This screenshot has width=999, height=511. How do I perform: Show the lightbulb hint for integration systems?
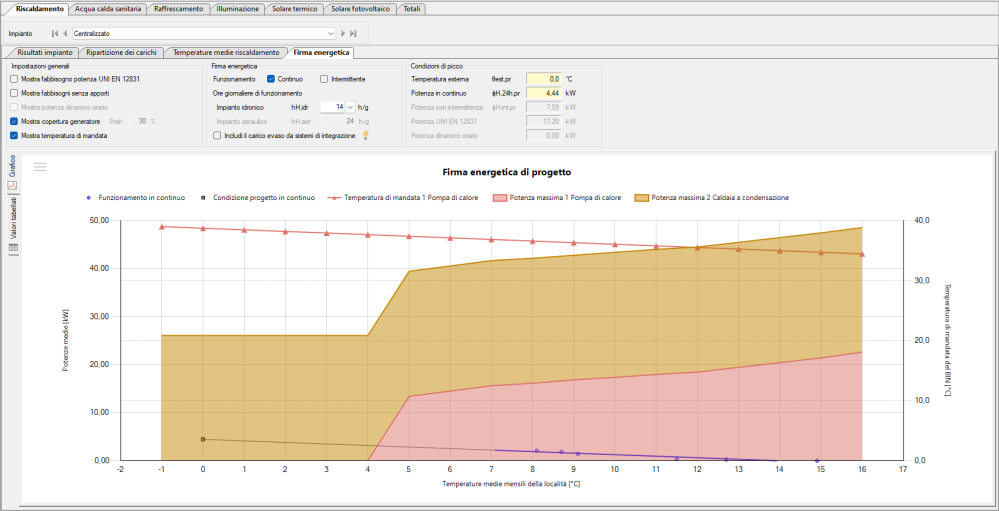(366, 135)
